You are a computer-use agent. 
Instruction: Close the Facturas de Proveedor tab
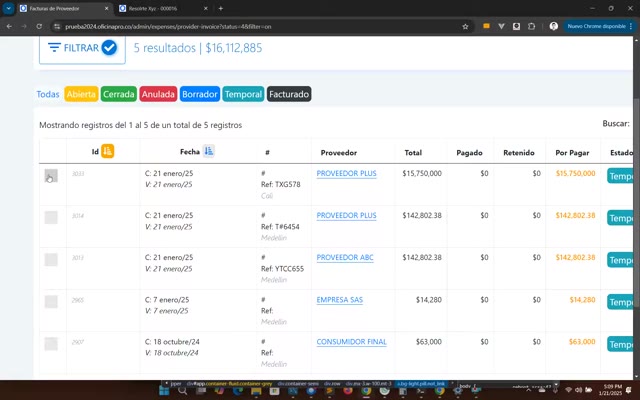coord(107,8)
